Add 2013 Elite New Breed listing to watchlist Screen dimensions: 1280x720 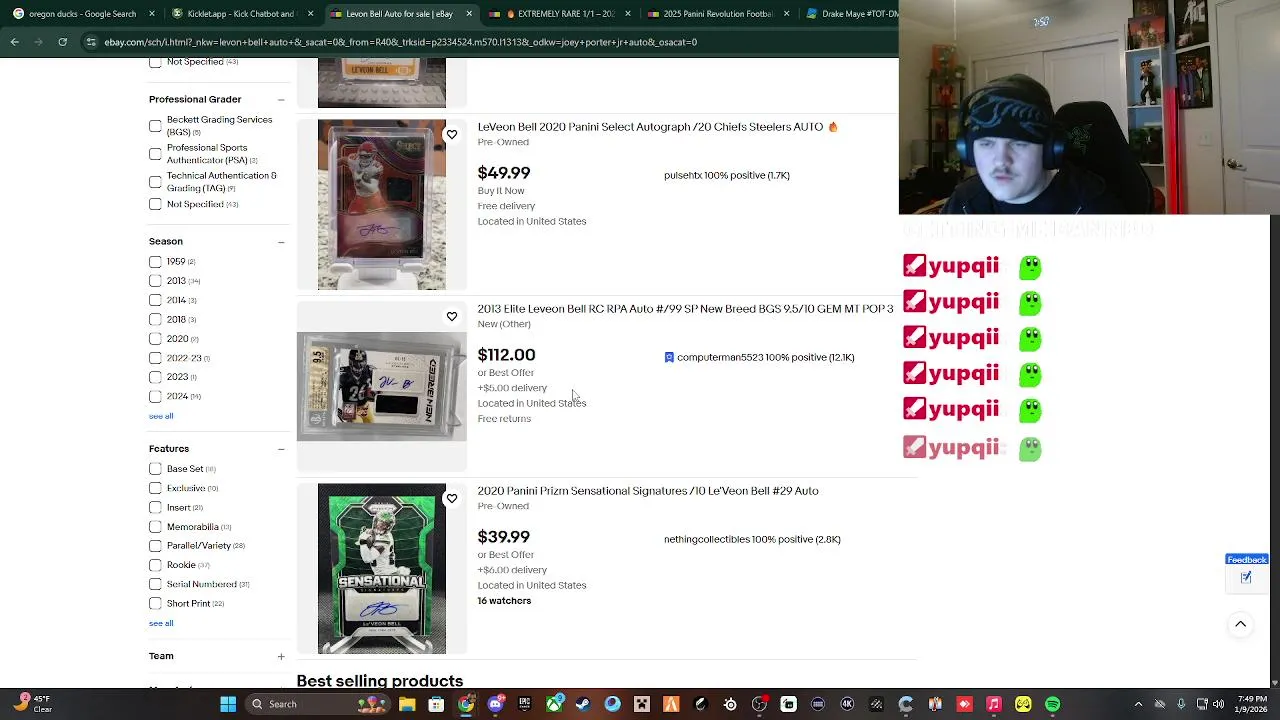452,316
